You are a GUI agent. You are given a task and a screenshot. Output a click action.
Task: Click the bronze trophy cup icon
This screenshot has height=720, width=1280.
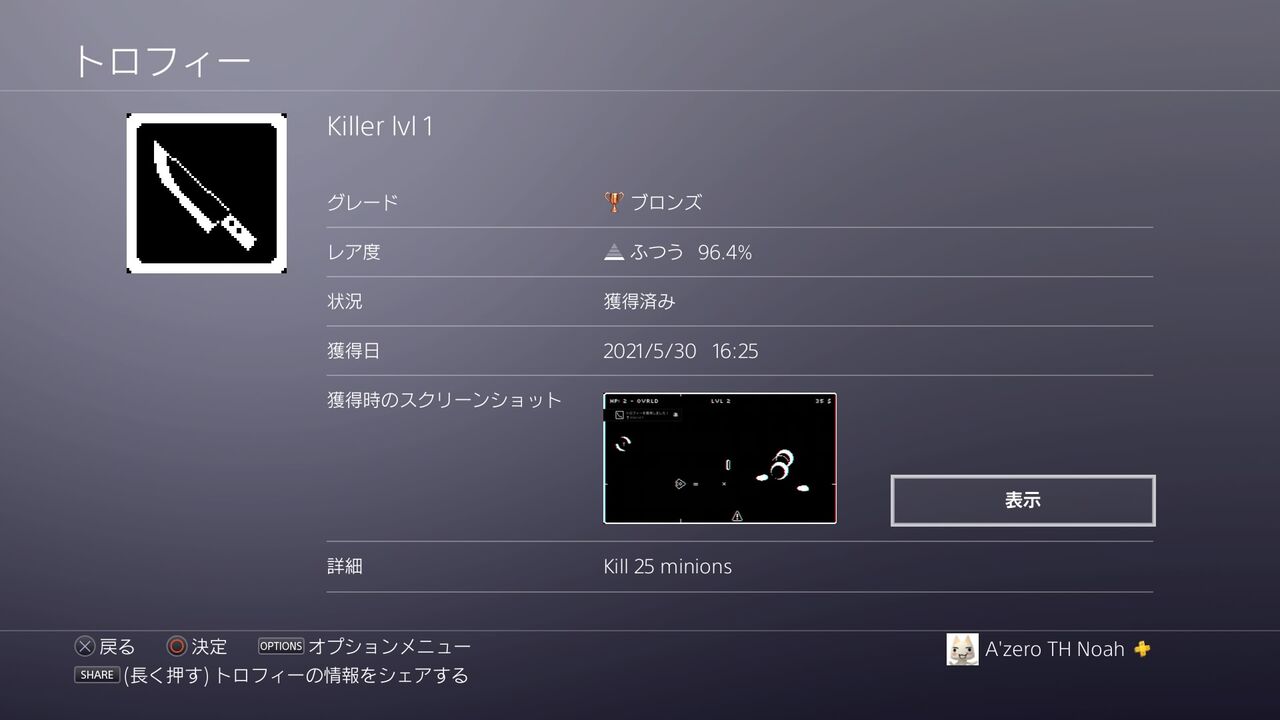613,202
